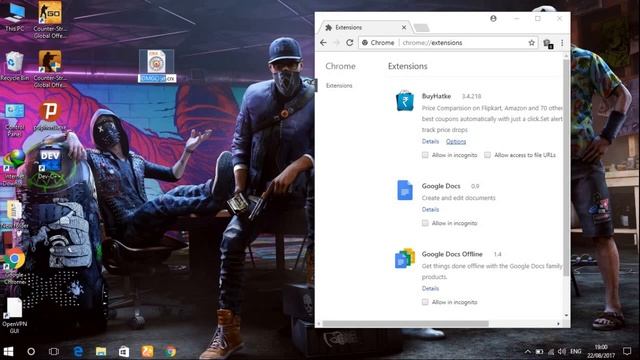Click the horizontal scrollbar in Chrome
Screen dimensions: 640x360
[405, 324]
